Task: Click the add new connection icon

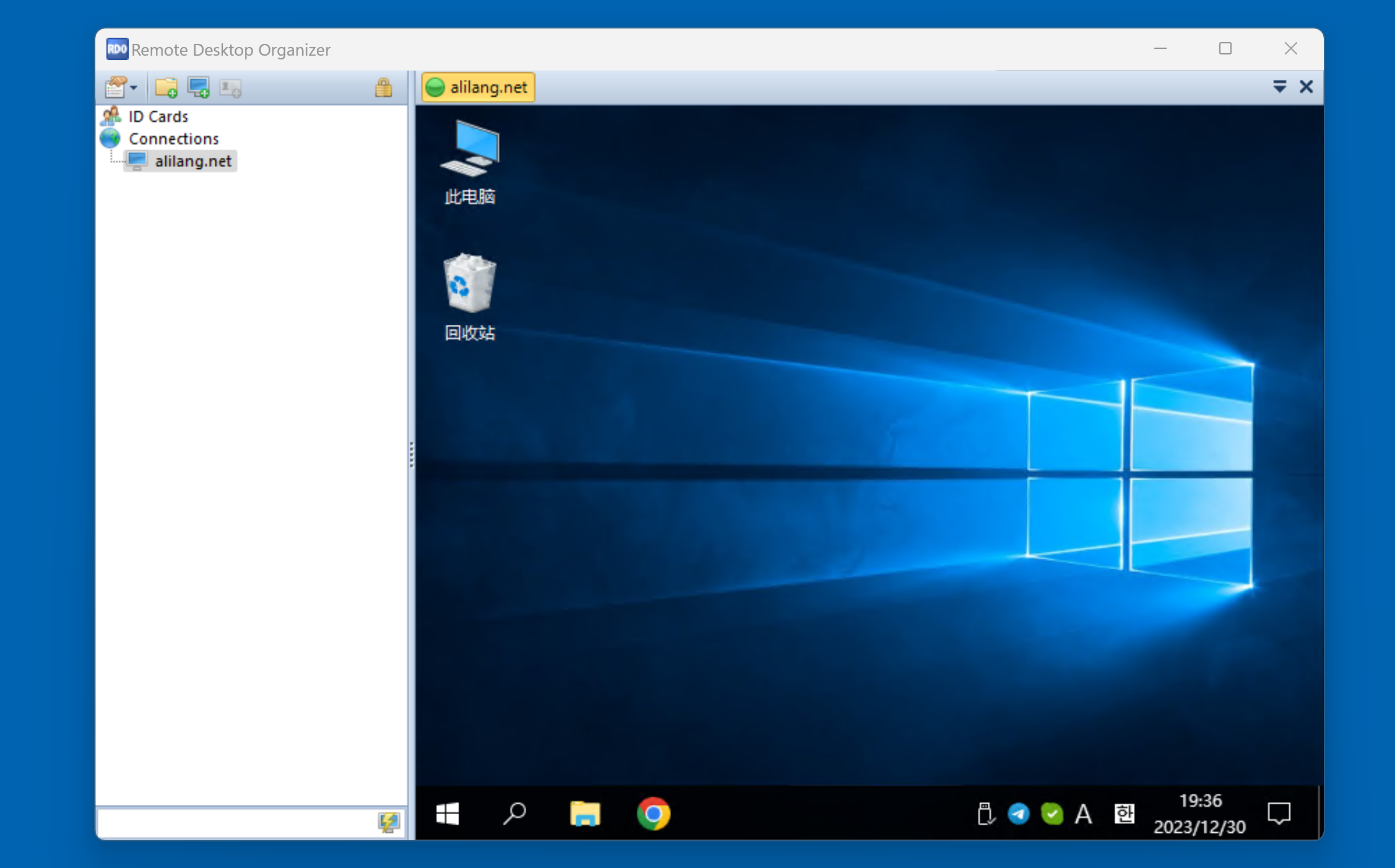Action: tap(199, 88)
